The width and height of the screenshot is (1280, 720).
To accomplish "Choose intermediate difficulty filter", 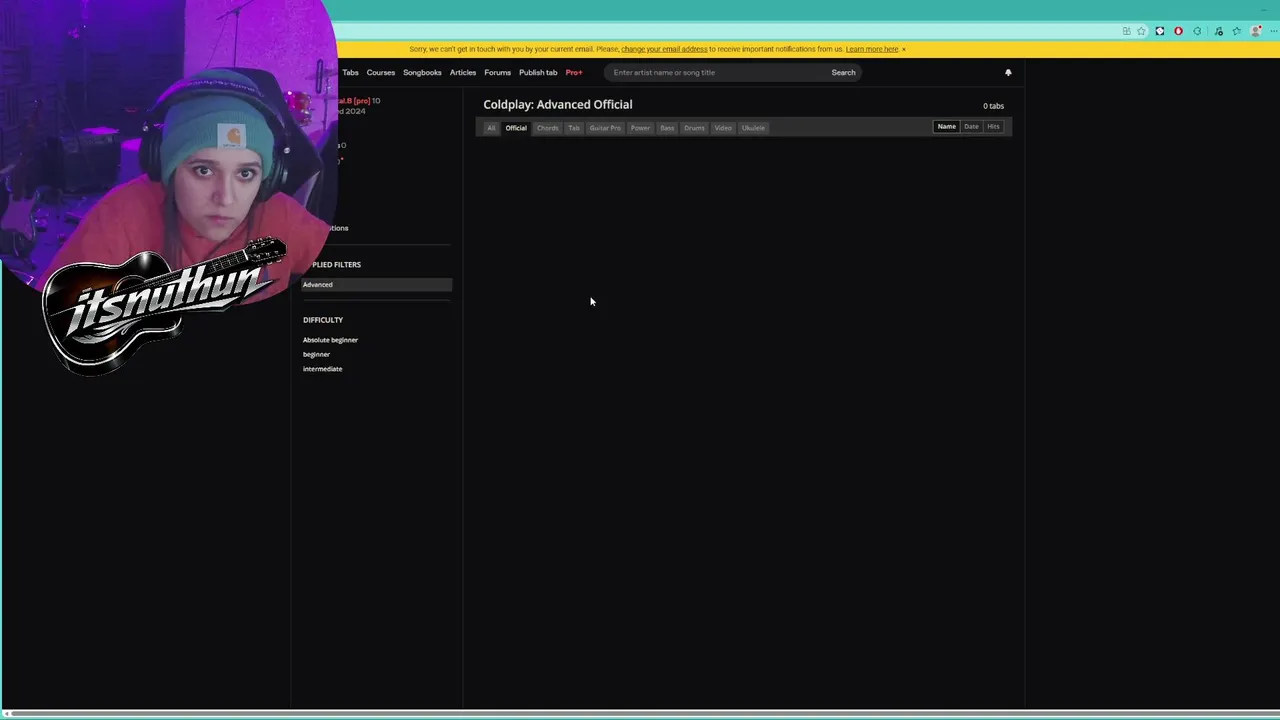I will [x=322, y=369].
